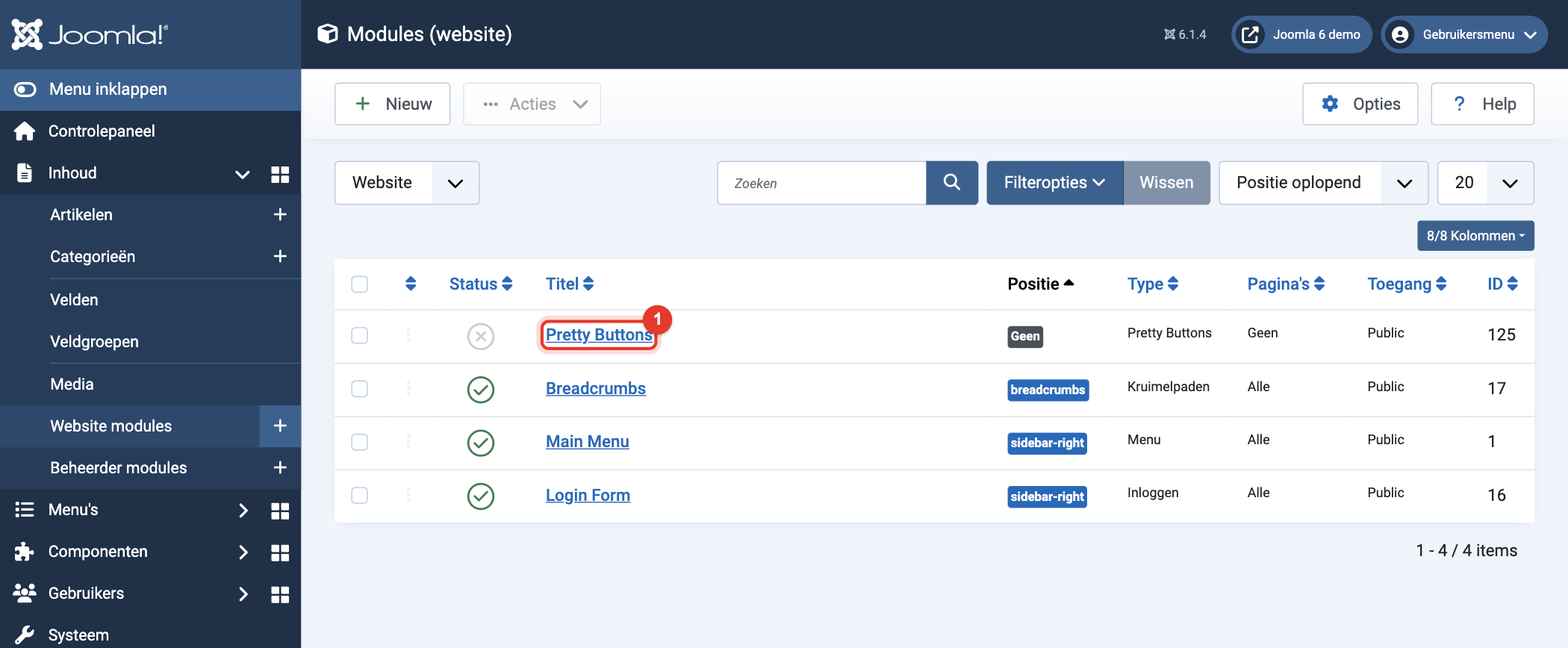
Task: Open Gebruikers dashboard grid icon
Action: pos(280,594)
